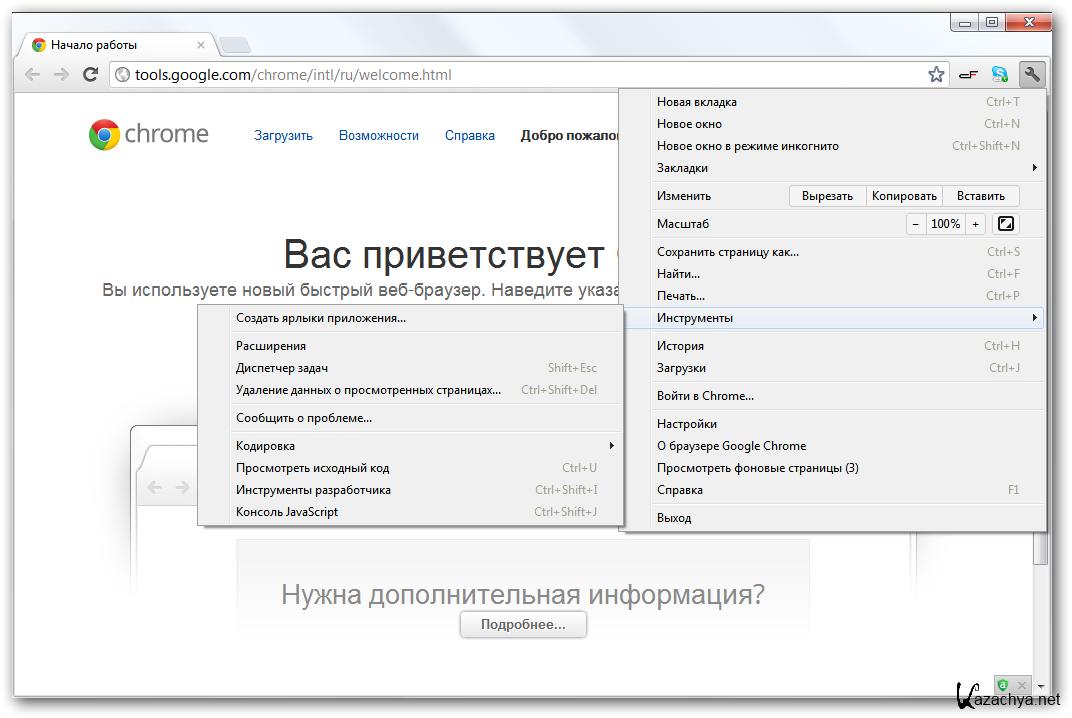Click the back navigation arrow

(x=33, y=74)
